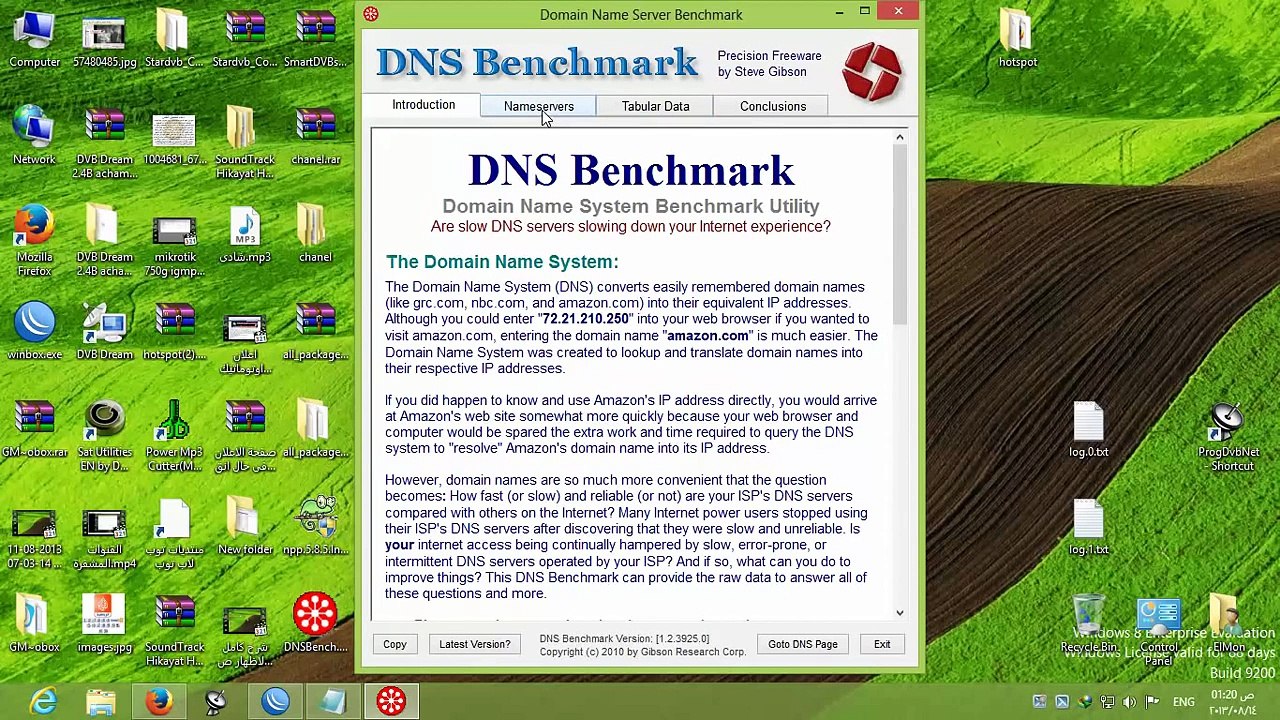1280x720 pixels.
Task: Click the DNS Benchmark taskbar icon
Action: [391, 701]
